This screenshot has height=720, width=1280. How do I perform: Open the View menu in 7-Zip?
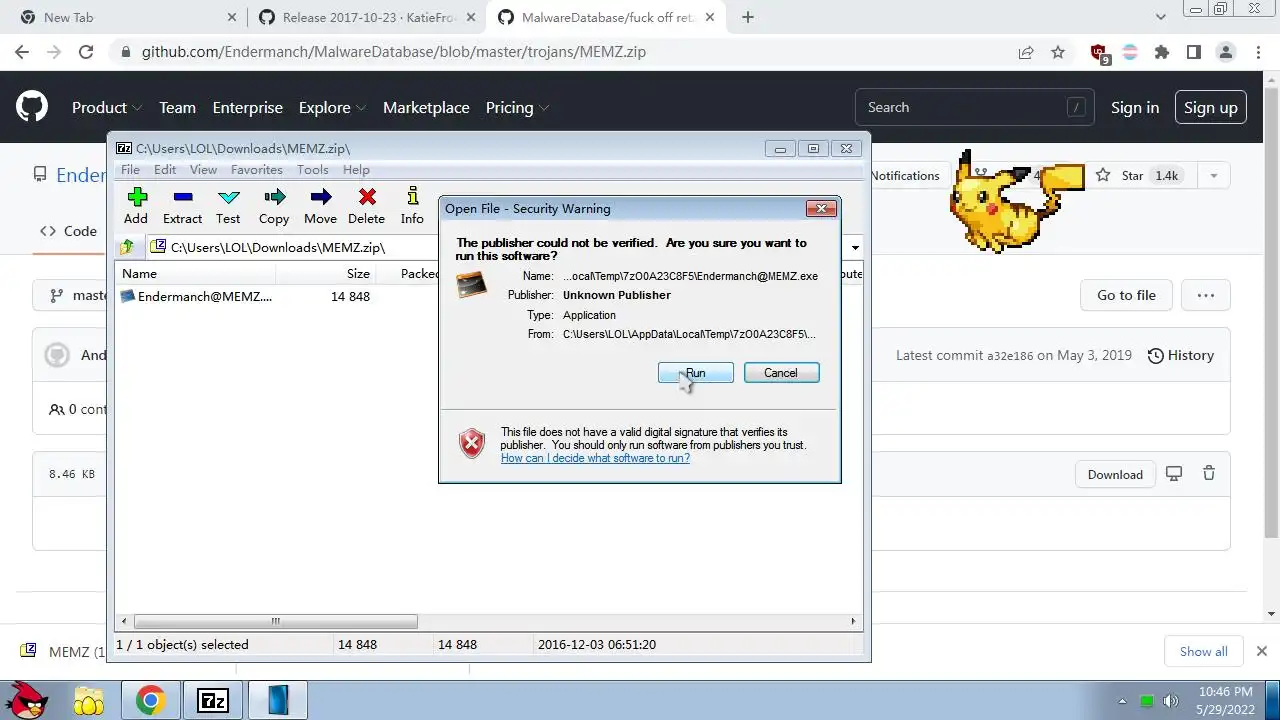click(203, 170)
